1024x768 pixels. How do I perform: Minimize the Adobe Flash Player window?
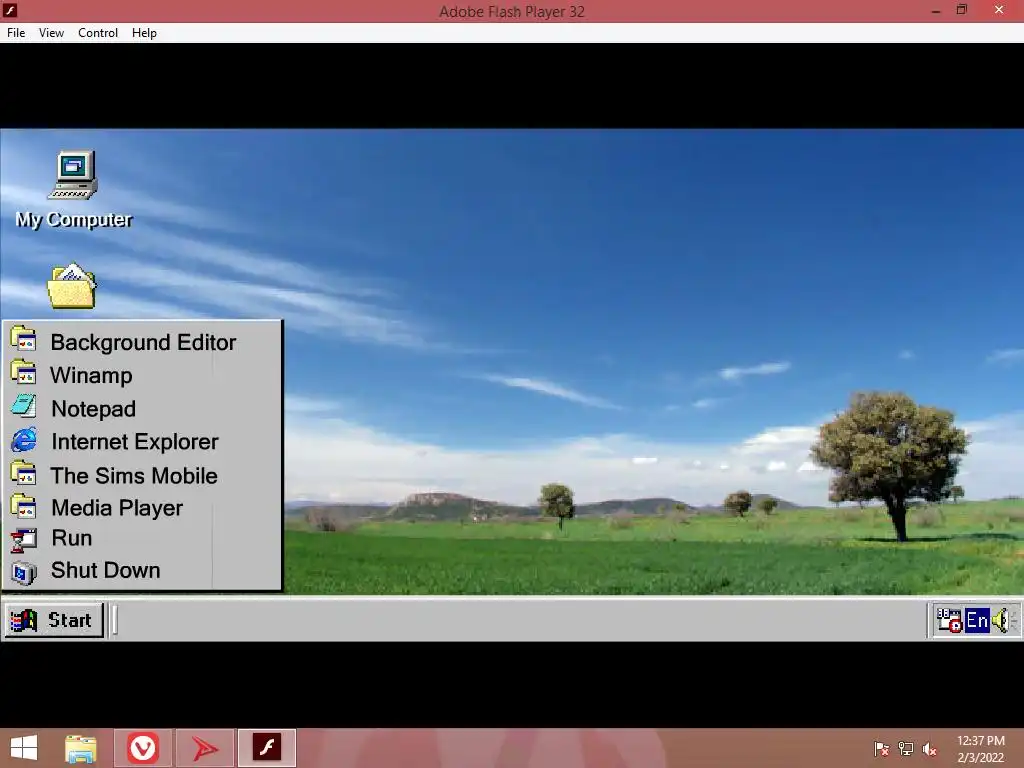(936, 10)
